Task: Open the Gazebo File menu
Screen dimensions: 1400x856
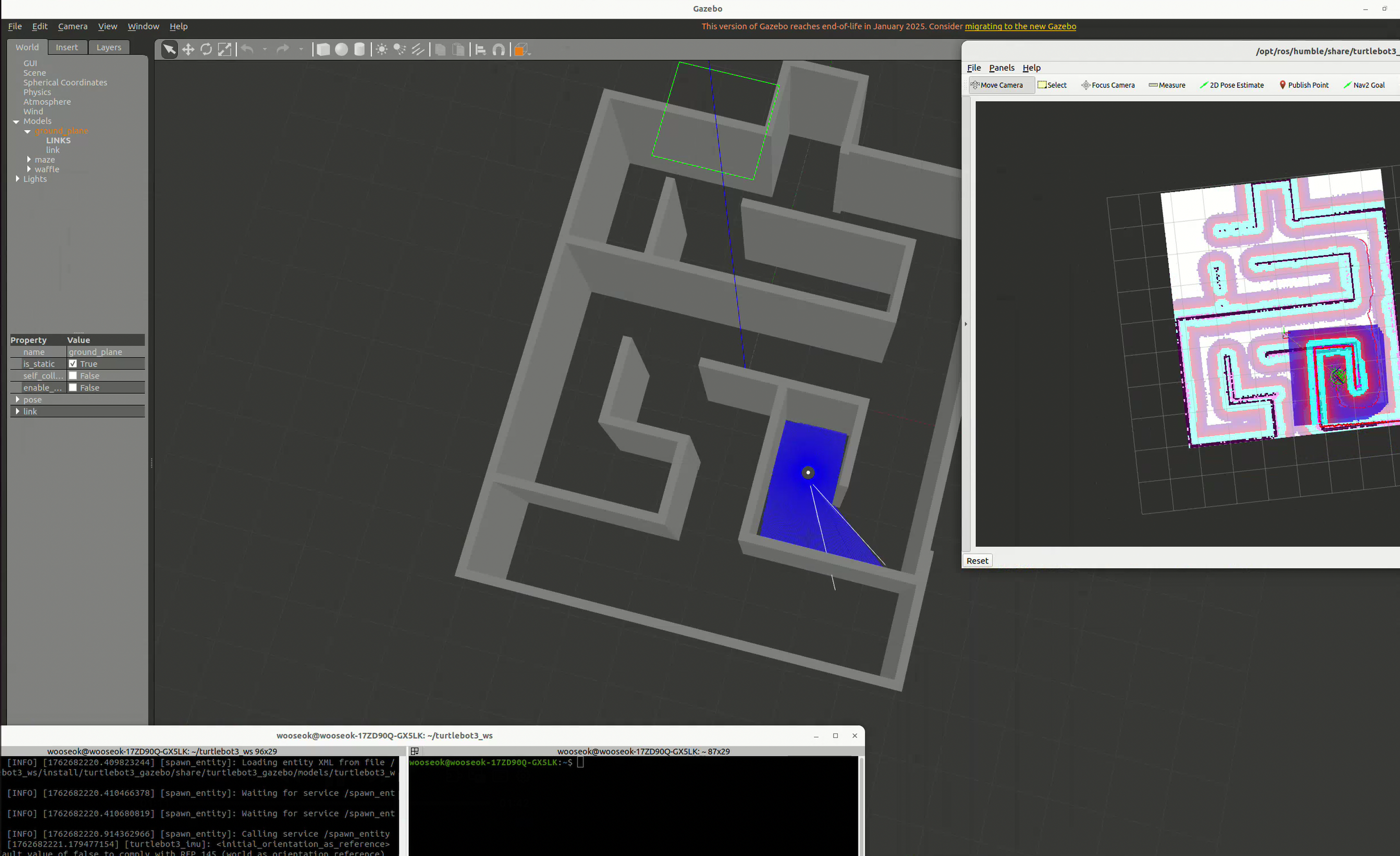Action: [x=15, y=26]
